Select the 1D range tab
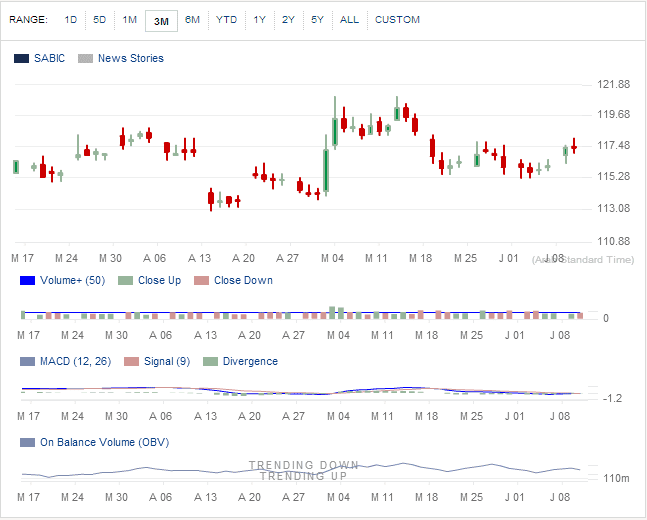647x520 pixels. click(70, 20)
